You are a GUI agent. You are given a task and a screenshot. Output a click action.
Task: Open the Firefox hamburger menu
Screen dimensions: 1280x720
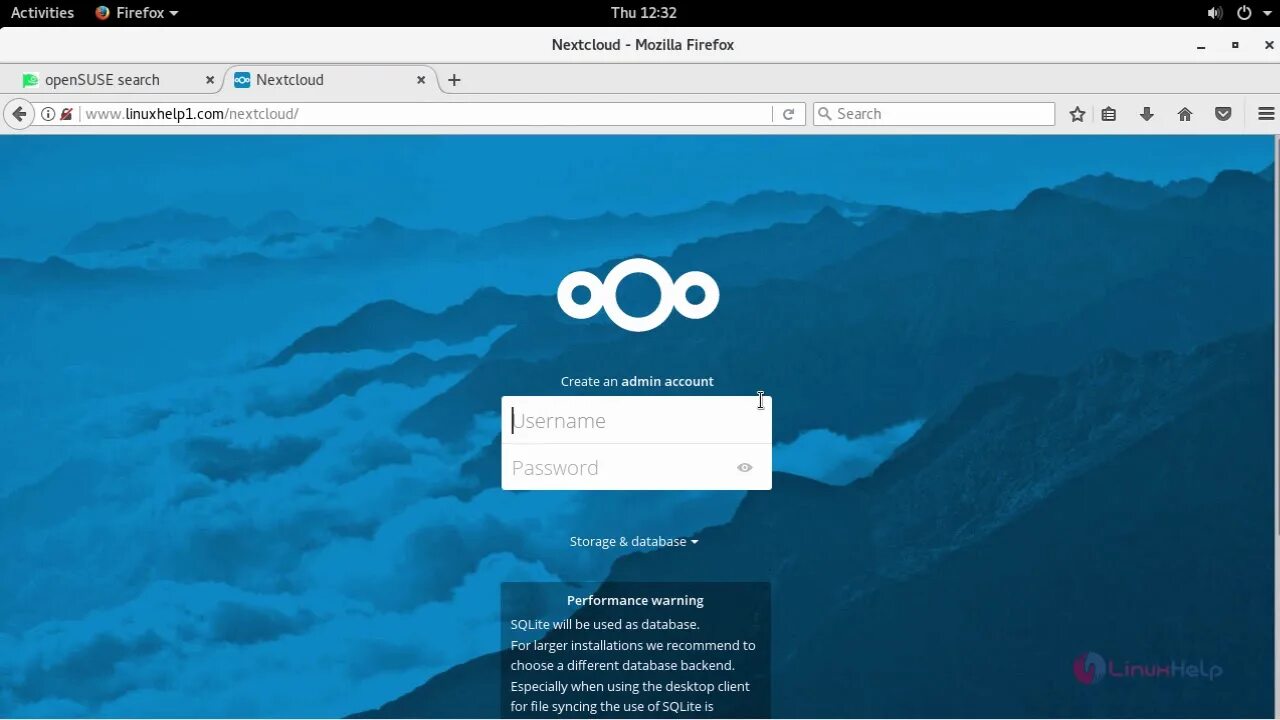[1266, 114]
